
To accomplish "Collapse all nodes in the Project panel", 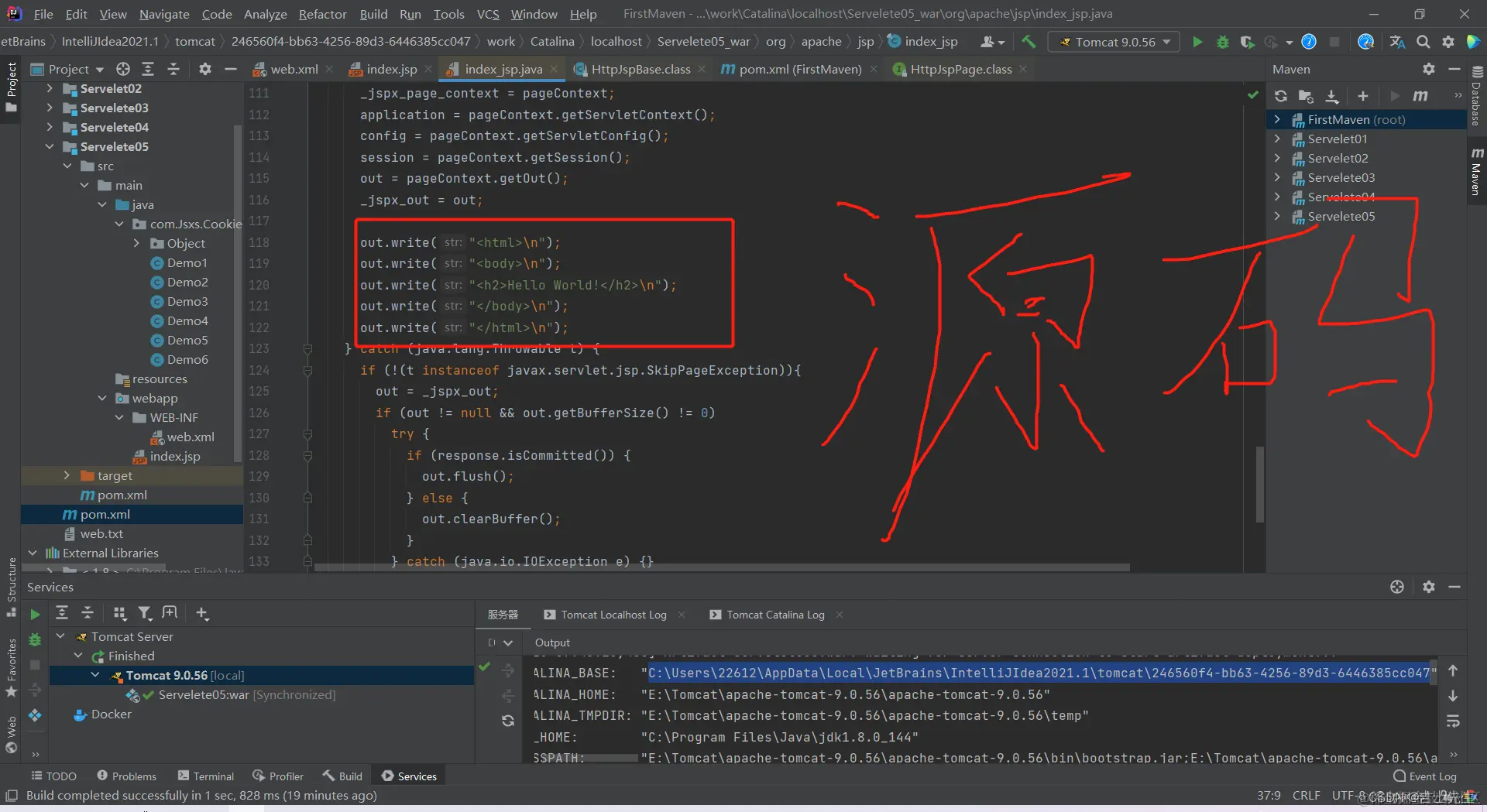I will coord(173,69).
